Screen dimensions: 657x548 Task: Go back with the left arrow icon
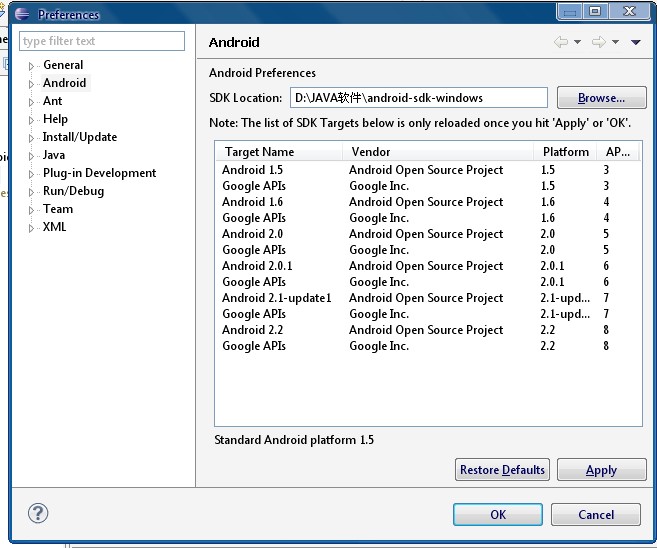561,42
